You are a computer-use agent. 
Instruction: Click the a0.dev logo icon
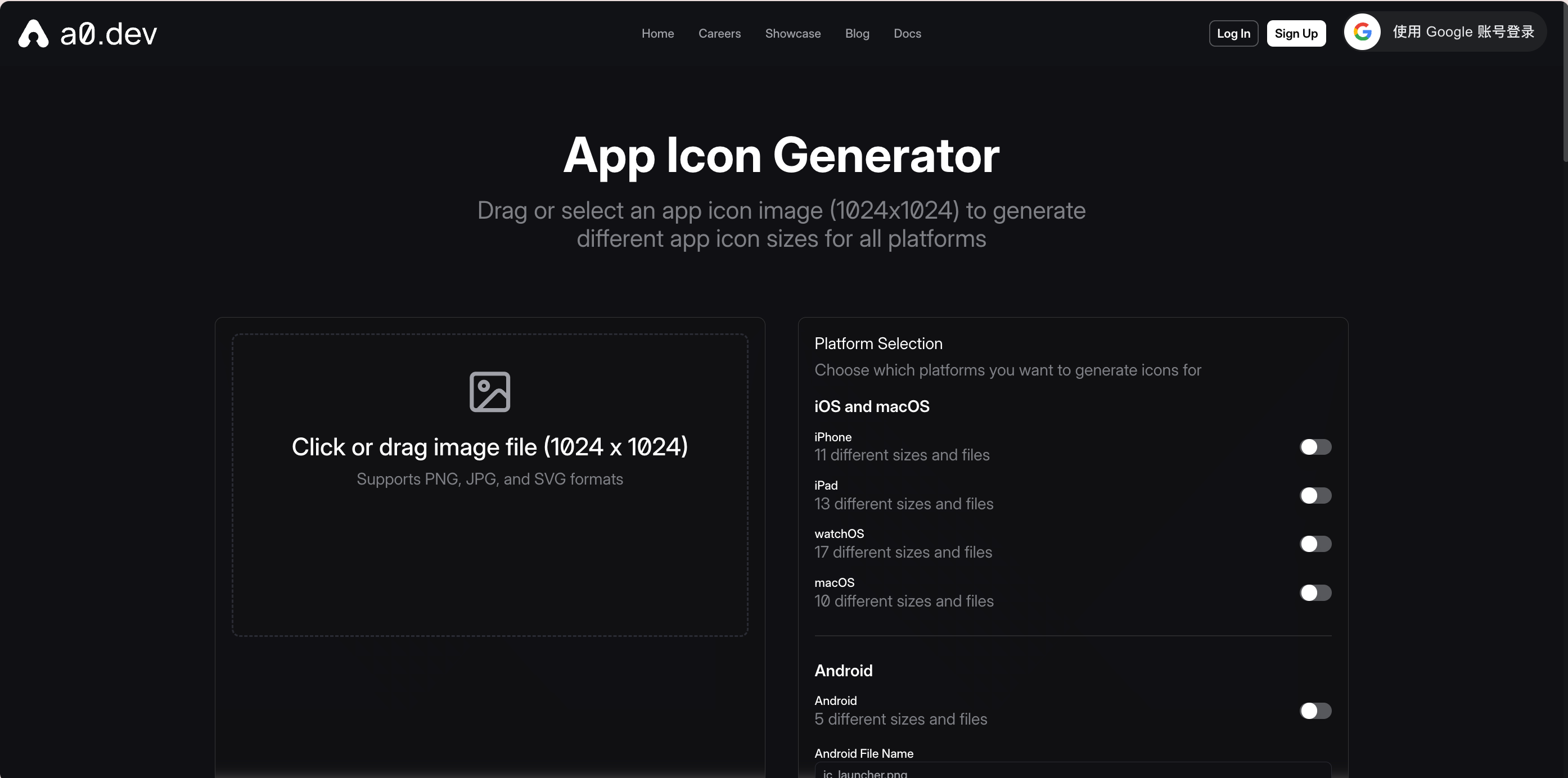tap(33, 34)
